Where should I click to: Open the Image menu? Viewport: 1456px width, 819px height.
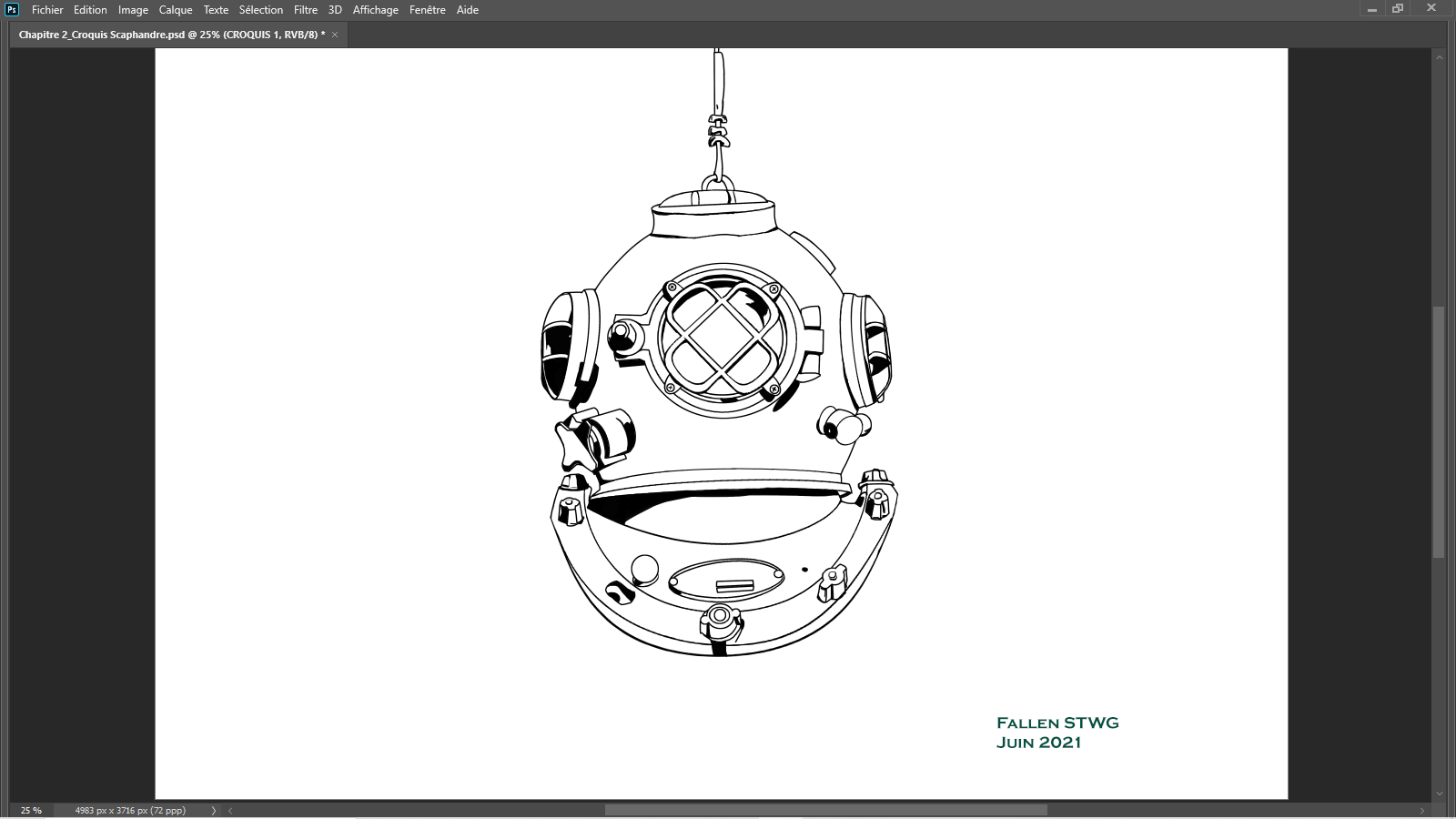(x=133, y=10)
